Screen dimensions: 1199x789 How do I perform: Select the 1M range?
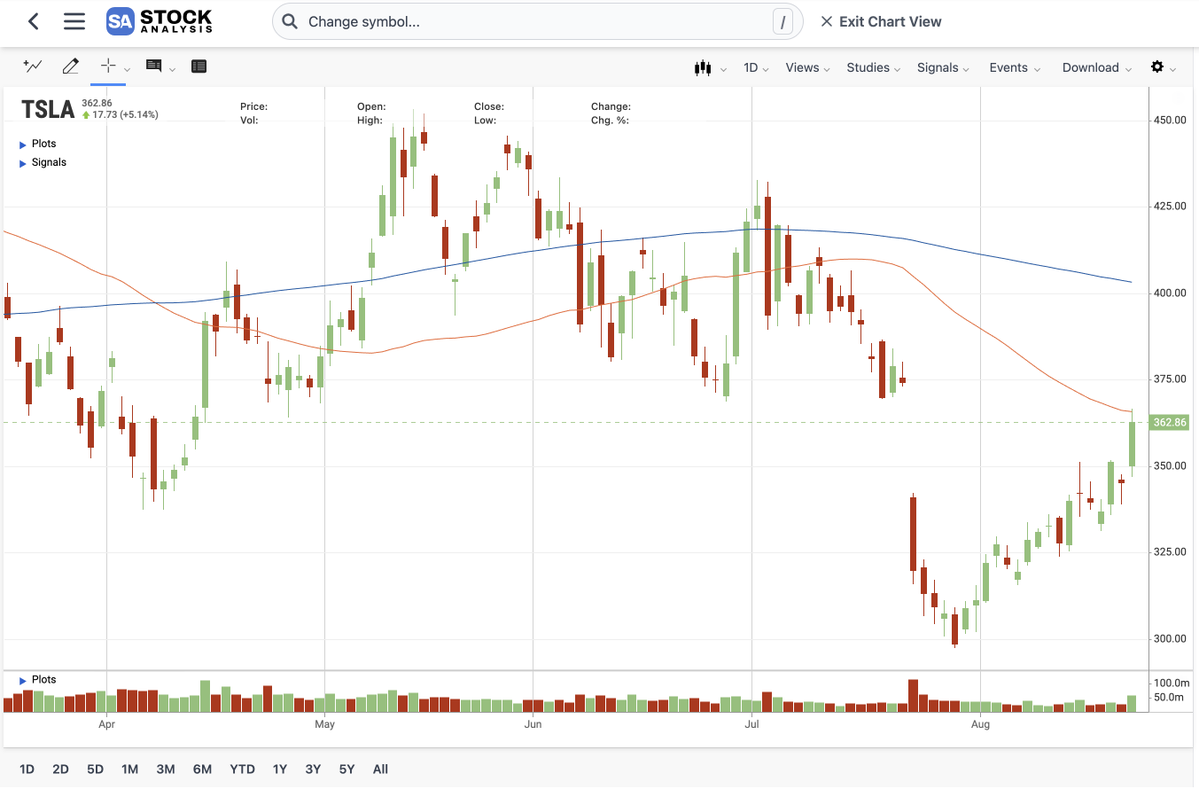(x=129, y=769)
